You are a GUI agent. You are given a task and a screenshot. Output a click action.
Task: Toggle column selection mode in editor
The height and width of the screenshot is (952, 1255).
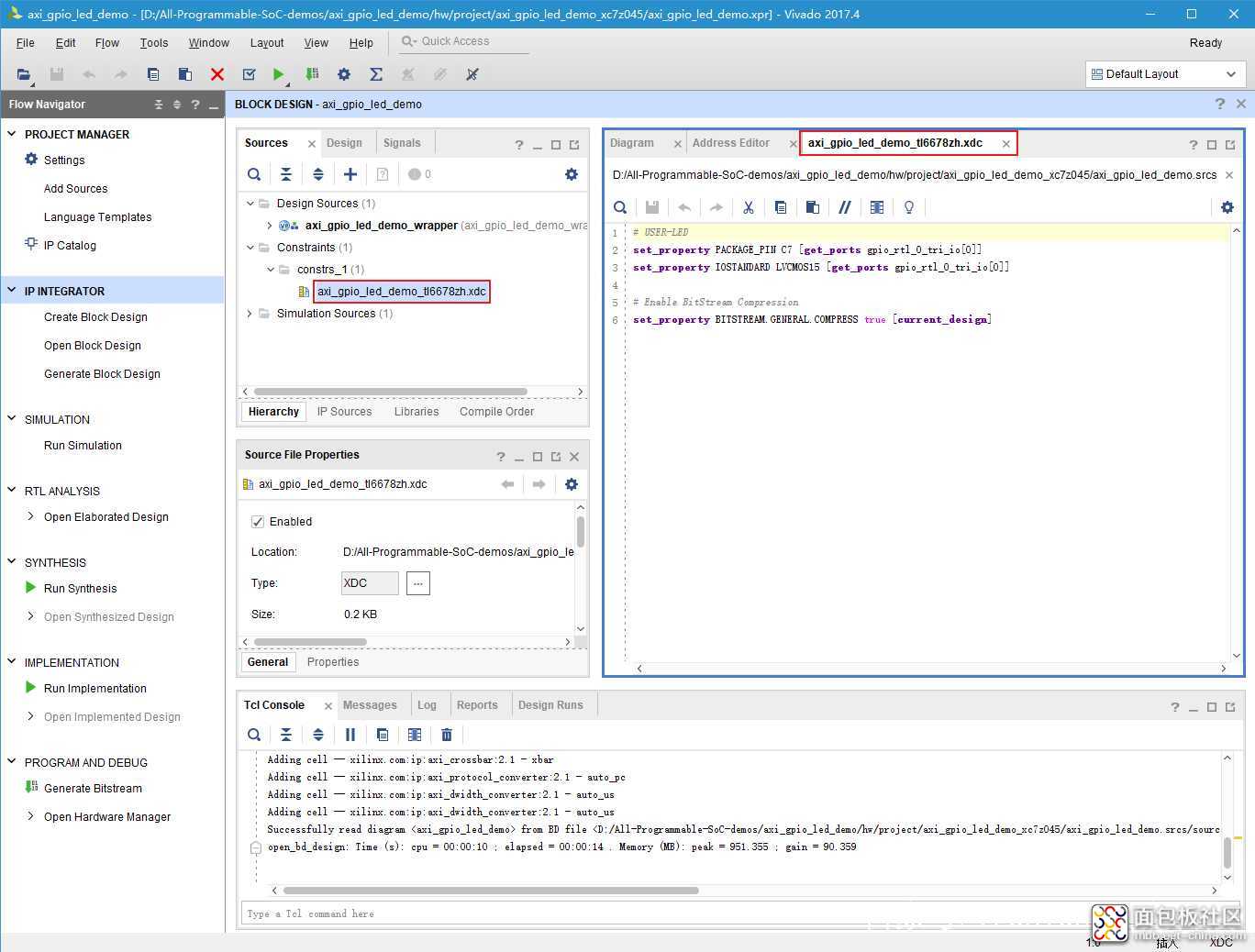[x=877, y=207]
